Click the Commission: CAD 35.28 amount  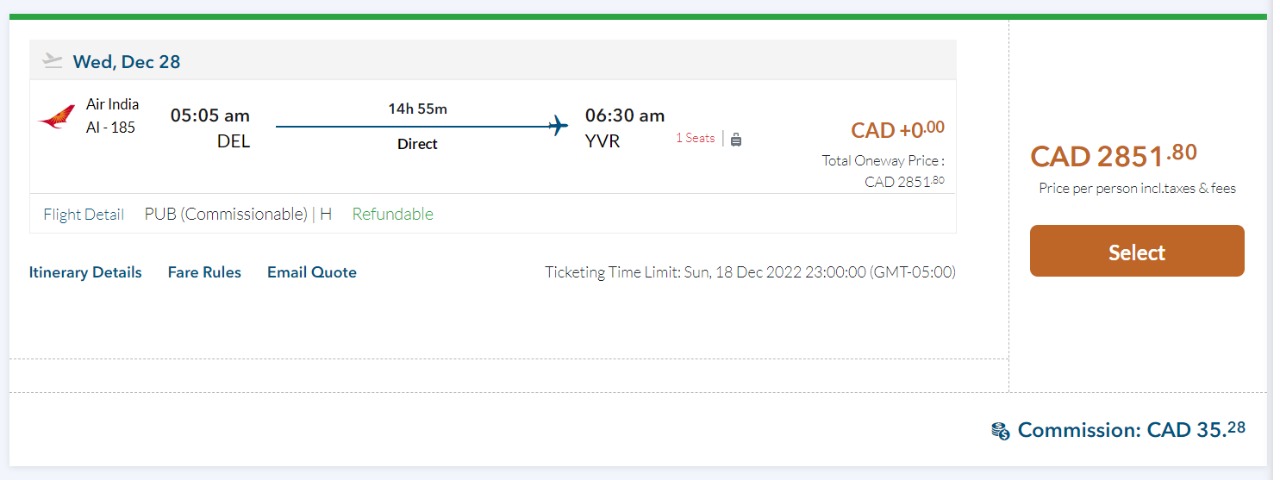tap(1131, 430)
